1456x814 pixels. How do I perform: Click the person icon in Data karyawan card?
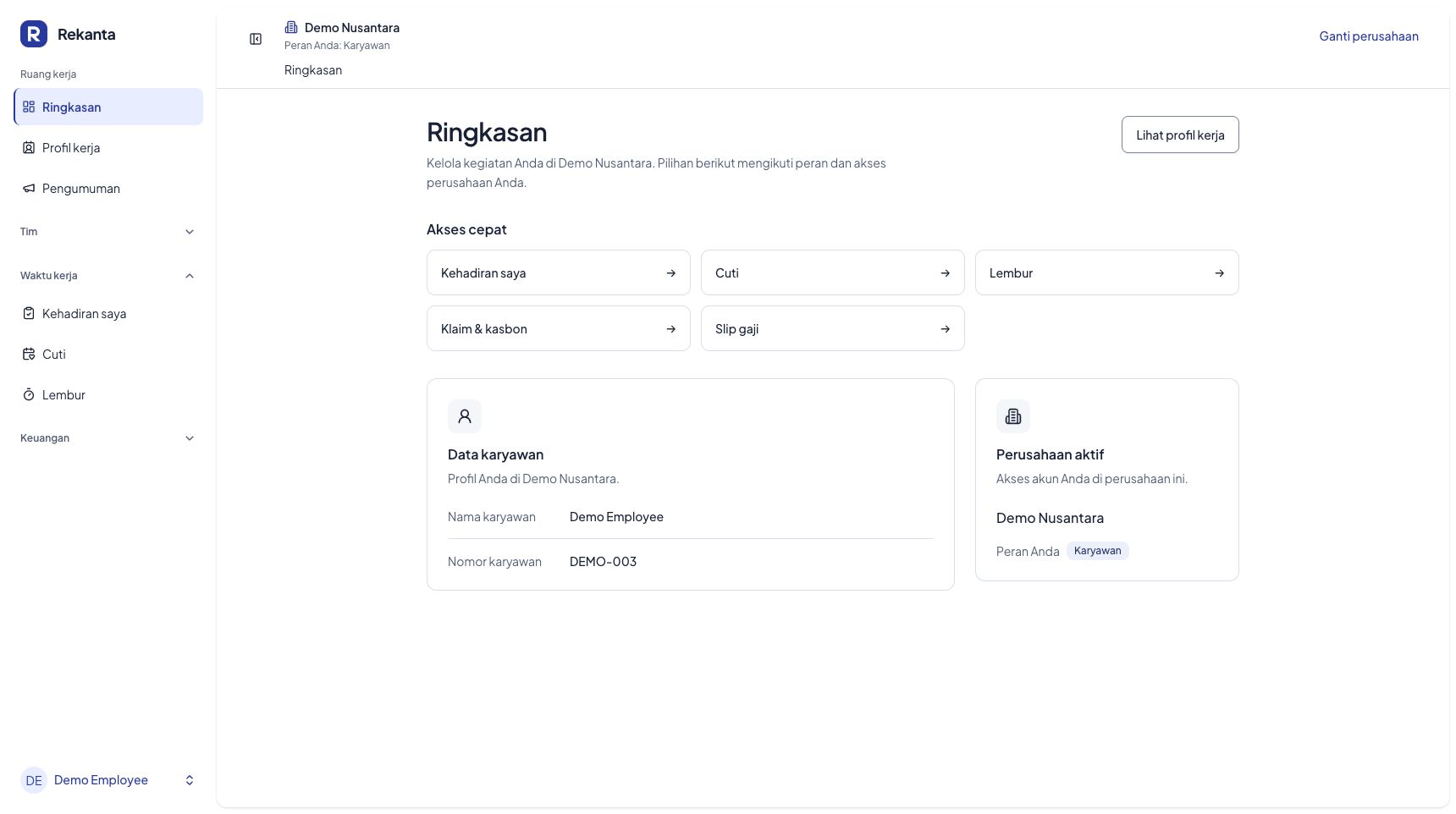tap(465, 416)
